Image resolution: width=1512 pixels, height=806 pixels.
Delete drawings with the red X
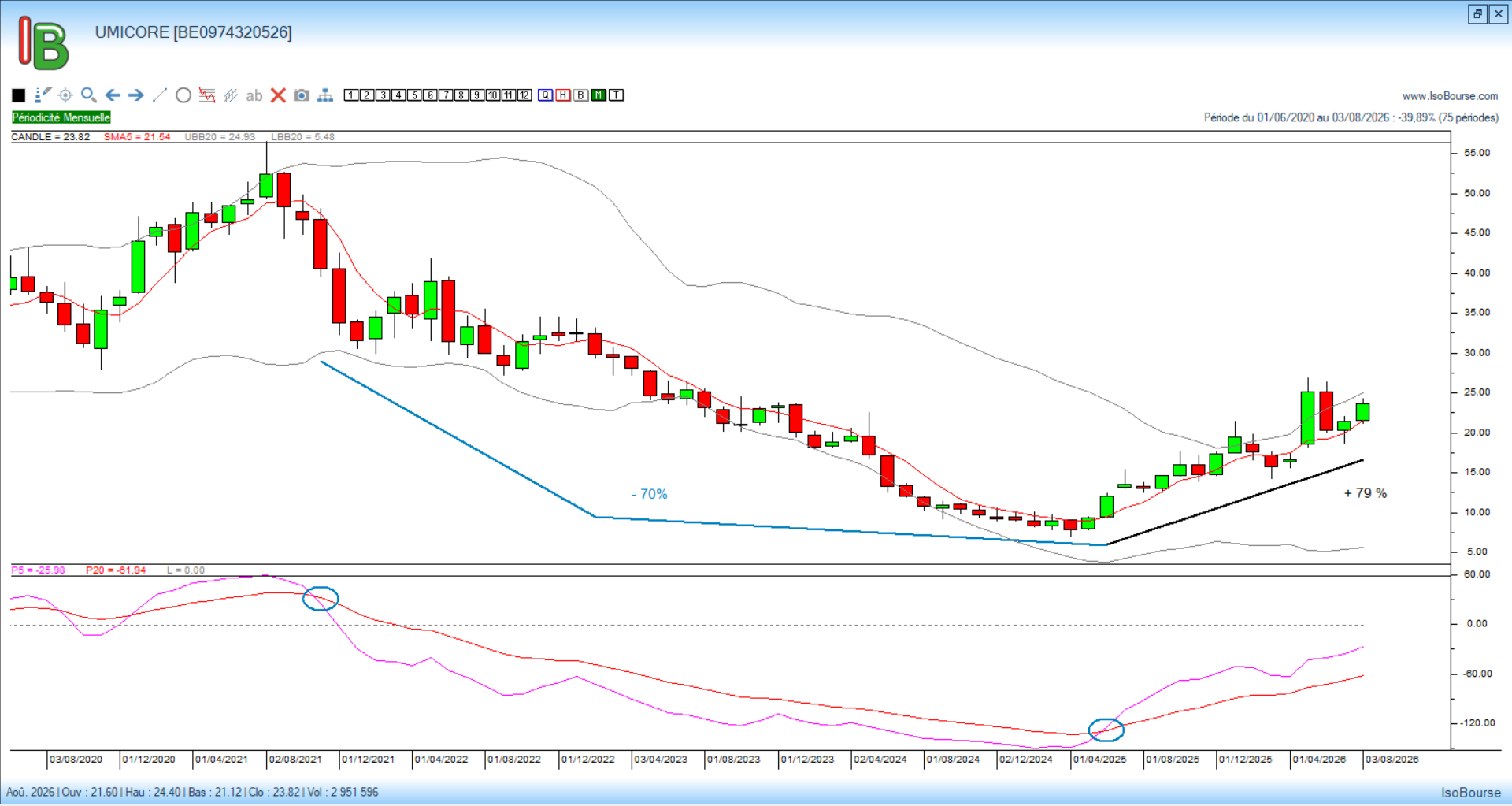[x=278, y=95]
